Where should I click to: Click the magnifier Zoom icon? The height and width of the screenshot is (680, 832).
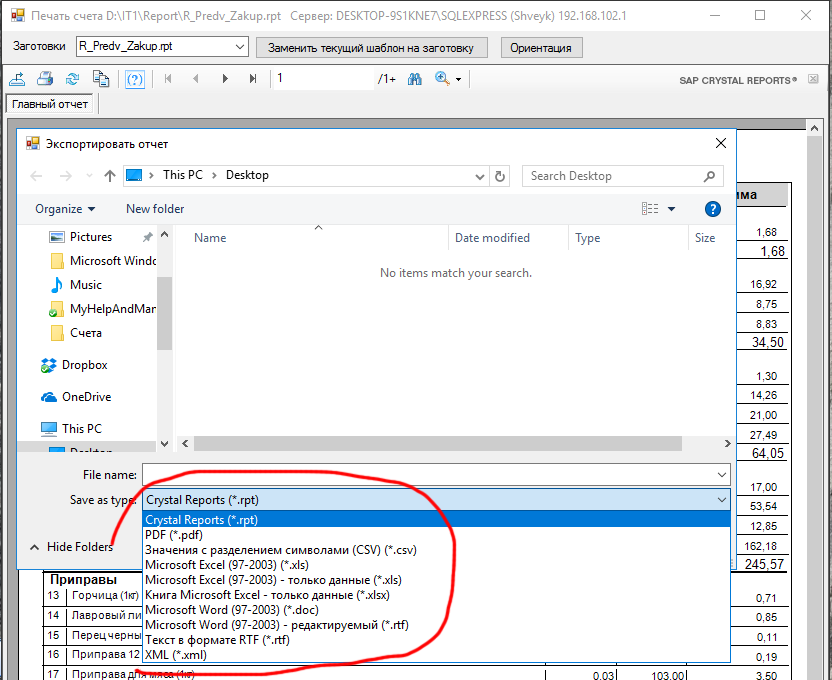[x=442, y=79]
